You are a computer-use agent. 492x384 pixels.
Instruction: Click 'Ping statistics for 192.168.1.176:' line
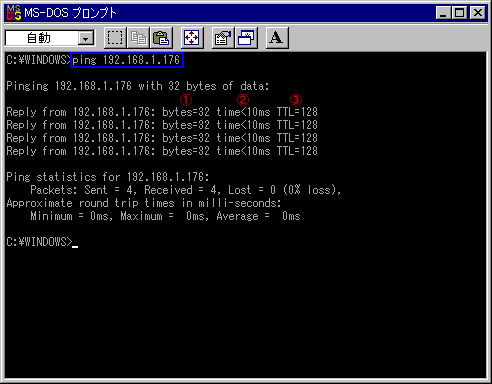tap(108, 177)
